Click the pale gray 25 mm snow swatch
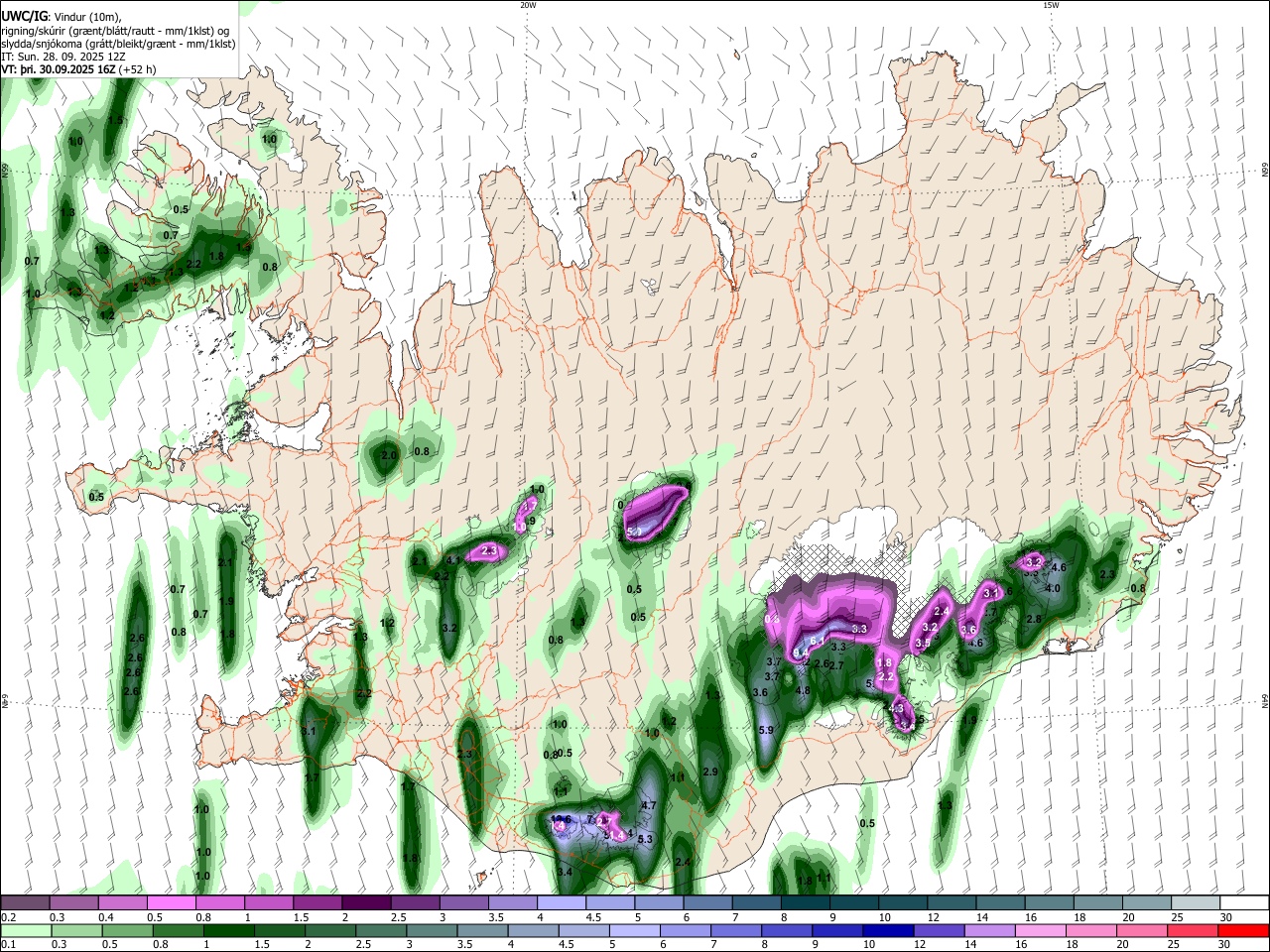The image size is (1270, 952). tap(1196, 902)
